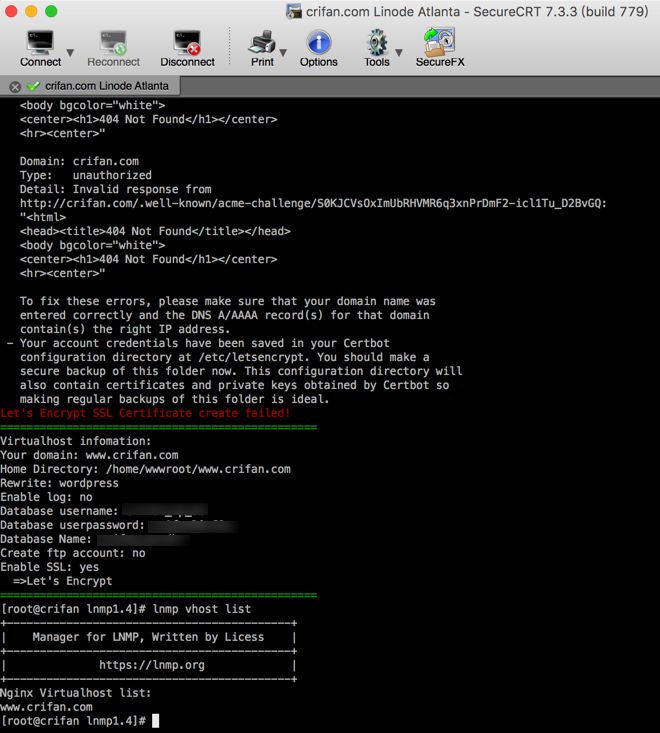The width and height of the screenshot is (660, 733).
Task: Click 'Rewrite: wordpress' line
Action: point(59,483)
